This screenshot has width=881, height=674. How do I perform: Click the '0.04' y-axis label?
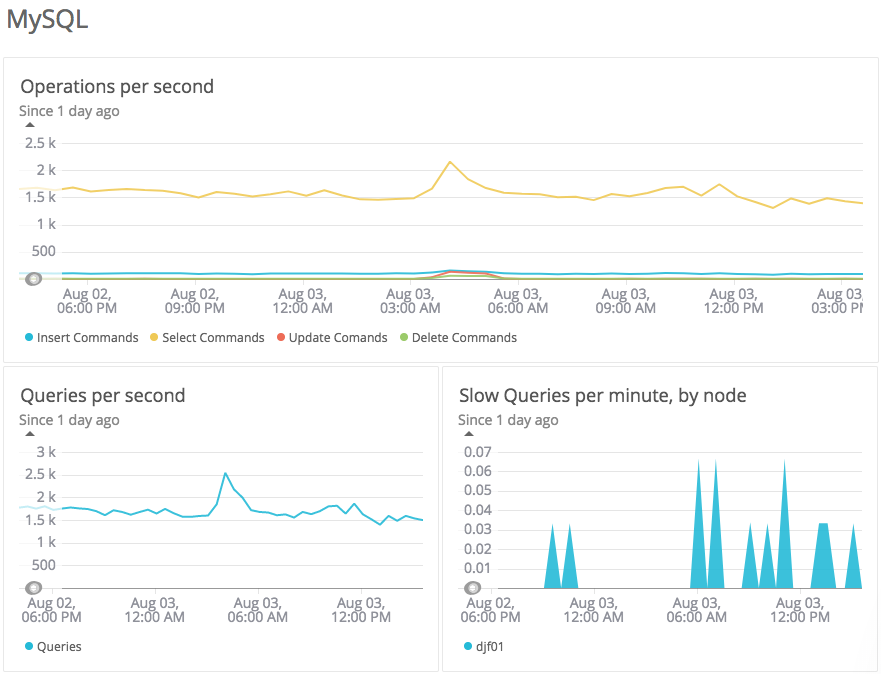[478, 511]
